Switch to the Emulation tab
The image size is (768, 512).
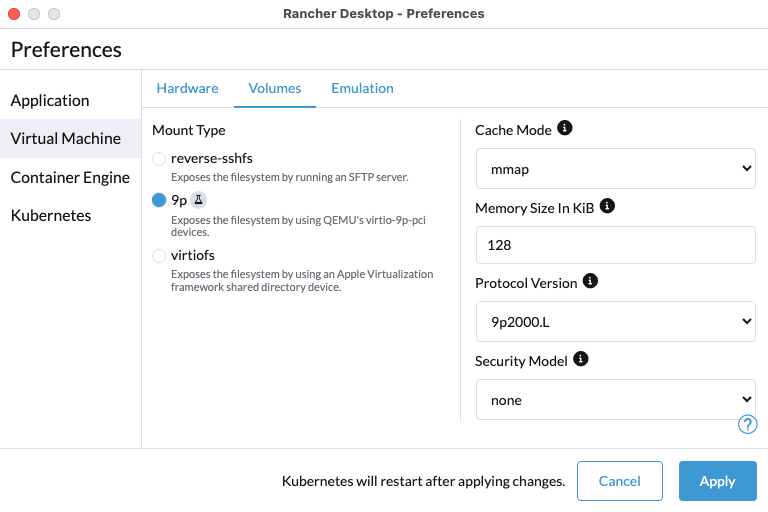[x=362, y=88]
